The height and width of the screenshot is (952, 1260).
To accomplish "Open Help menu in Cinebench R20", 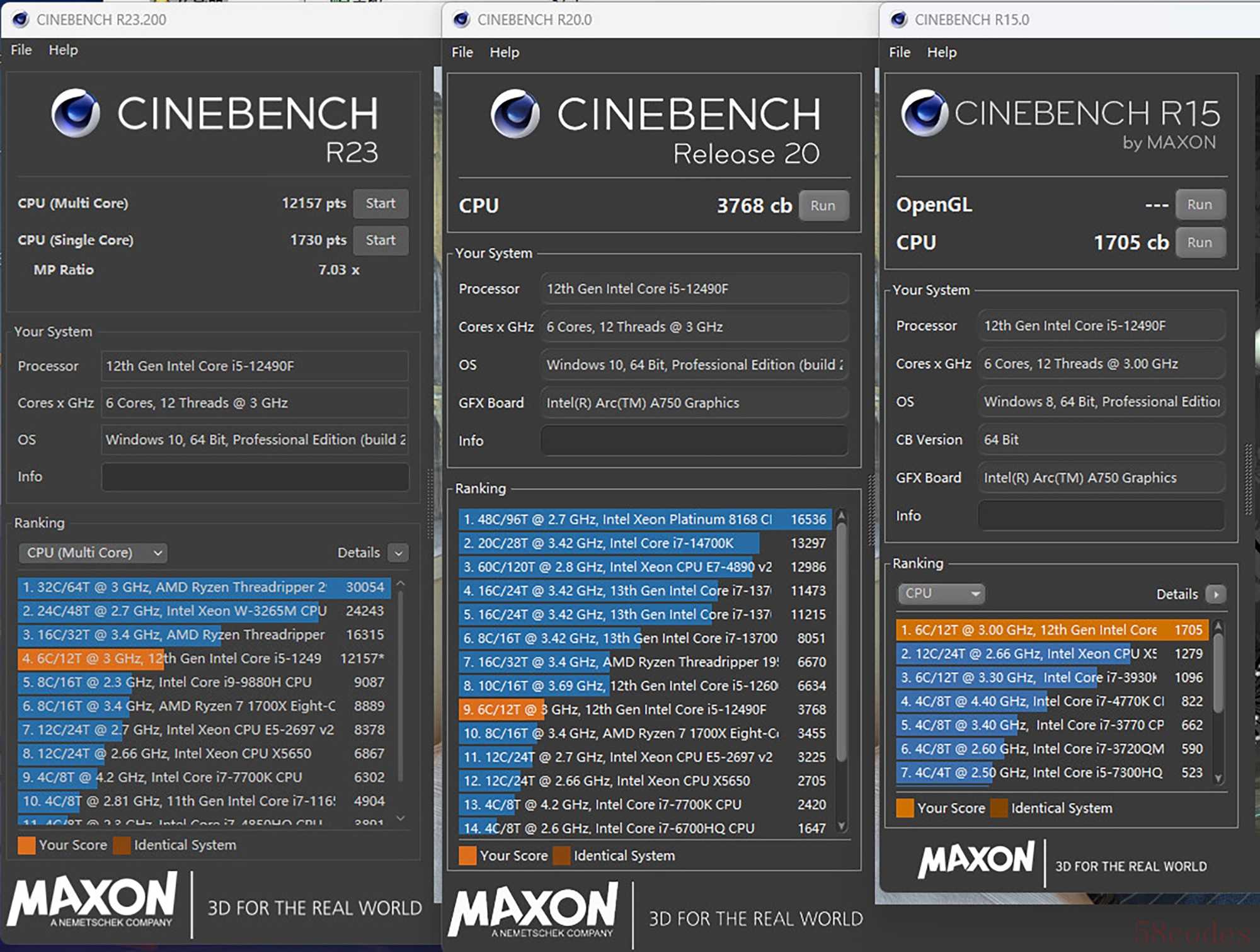I will [x=504, y=52].
